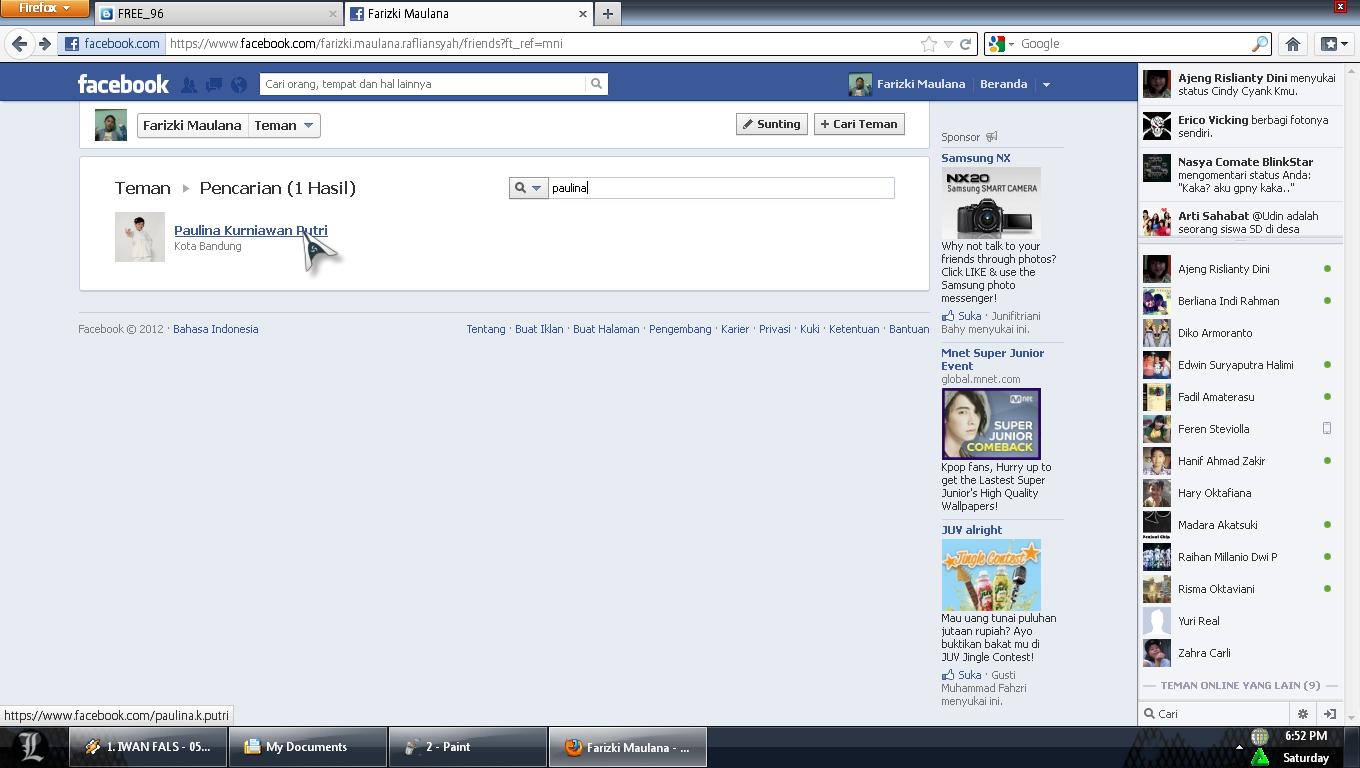Open chat with Feren Steviolla
This screenshot has height=768, width=1360.
pyautogui.click(x=1240, y=429)
